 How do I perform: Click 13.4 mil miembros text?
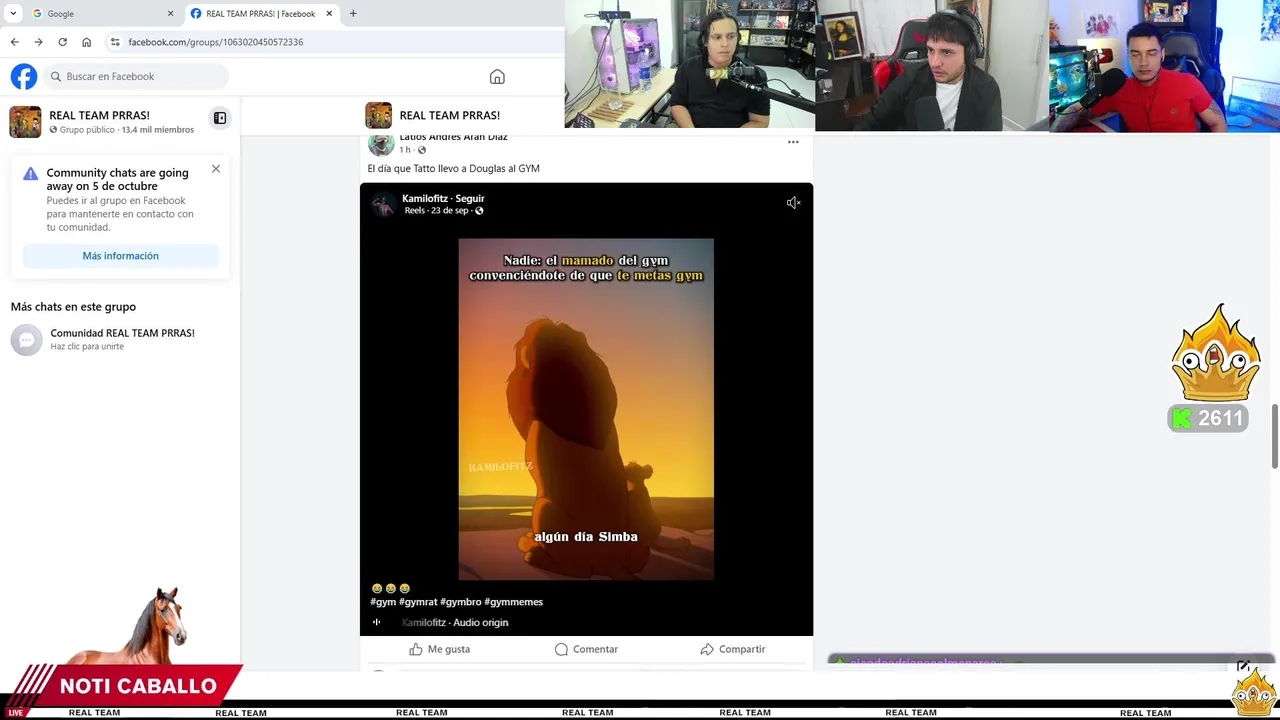click(158, 130)
